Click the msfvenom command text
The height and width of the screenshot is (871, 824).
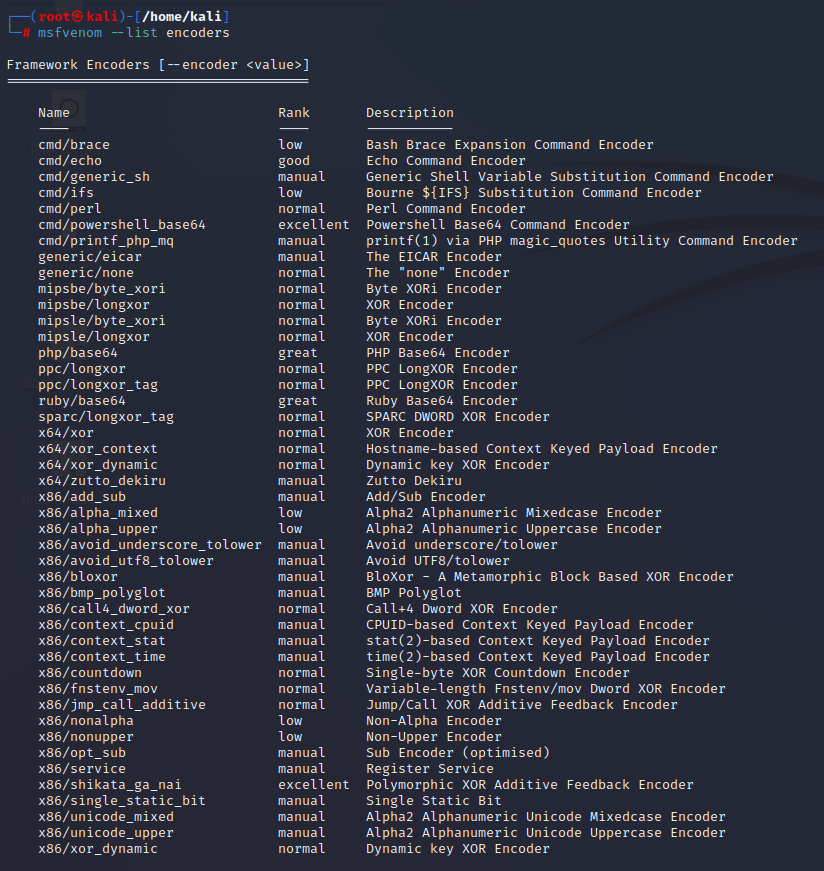coord(69,33)
